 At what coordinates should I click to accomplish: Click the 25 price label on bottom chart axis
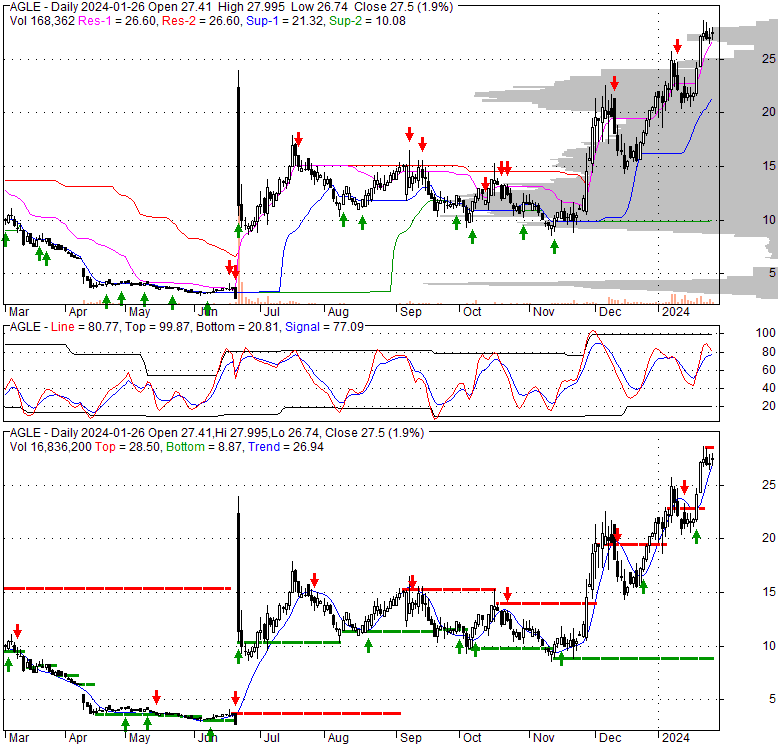point(769,484)
